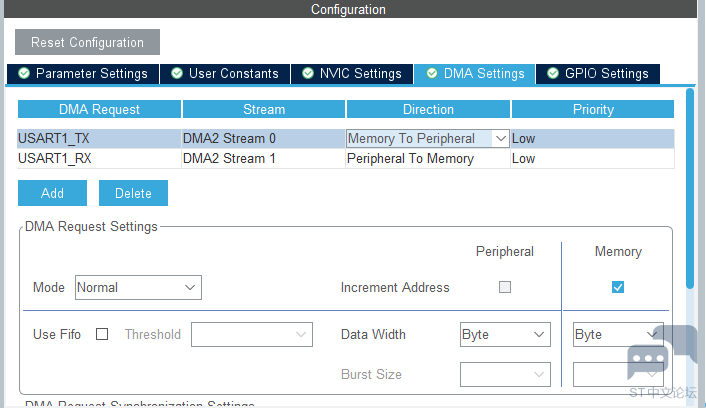Toggle Peripheral Increment Address checkbox
This screenshot has height=408, width=706.
505,287
